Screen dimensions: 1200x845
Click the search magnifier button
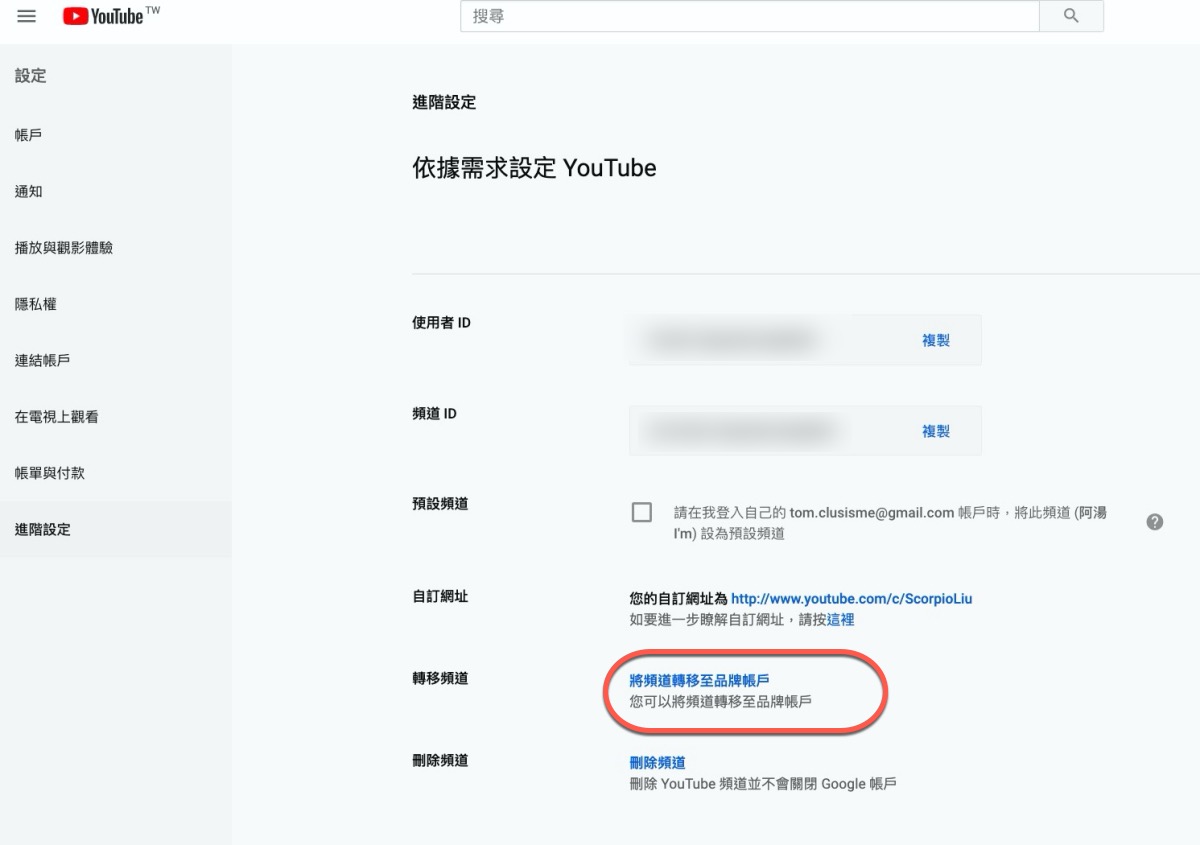tap(1071, 16)
